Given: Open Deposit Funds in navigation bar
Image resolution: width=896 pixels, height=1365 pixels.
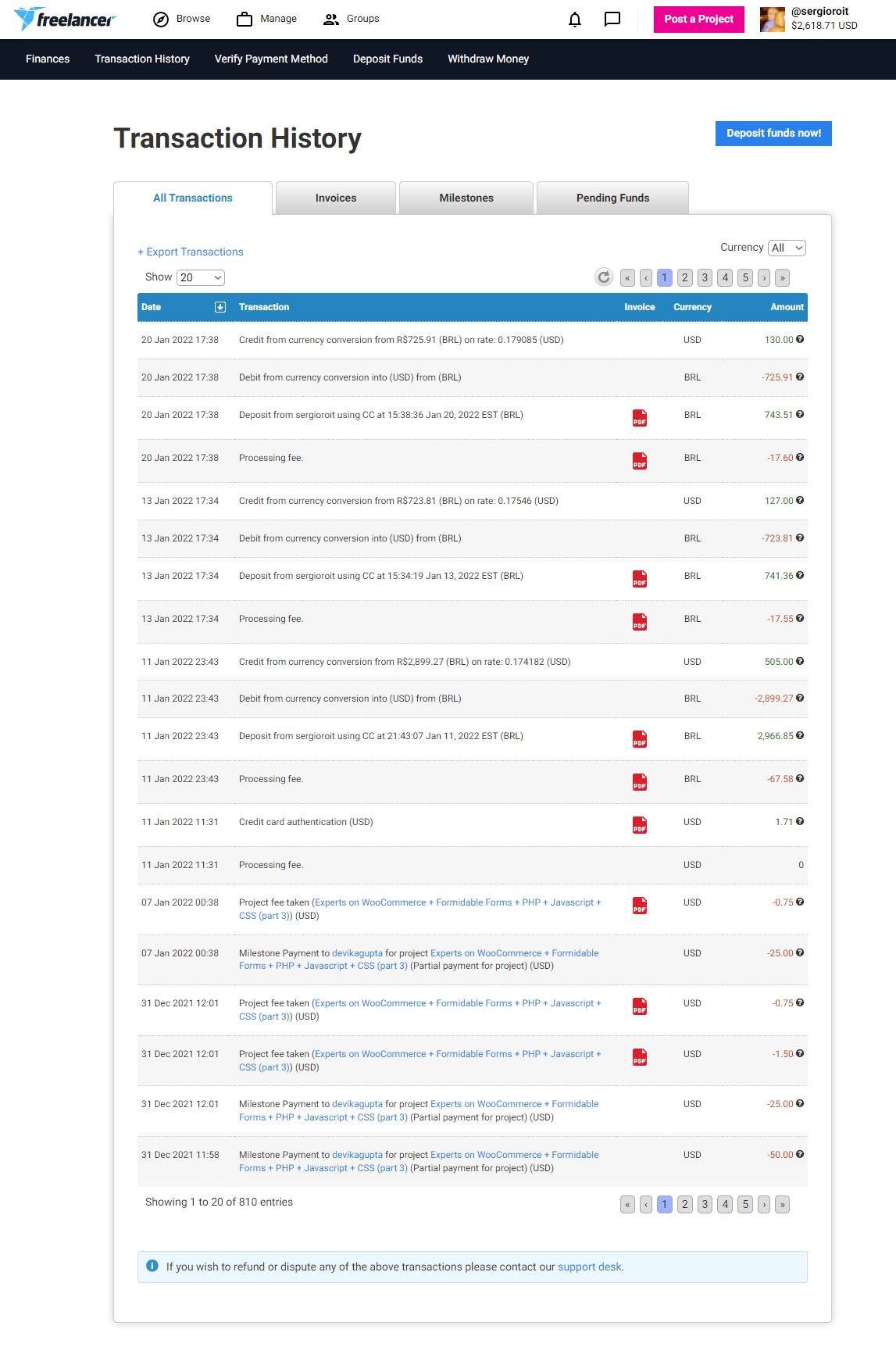Looking at the screenshot, I should (x=387, y=59).
